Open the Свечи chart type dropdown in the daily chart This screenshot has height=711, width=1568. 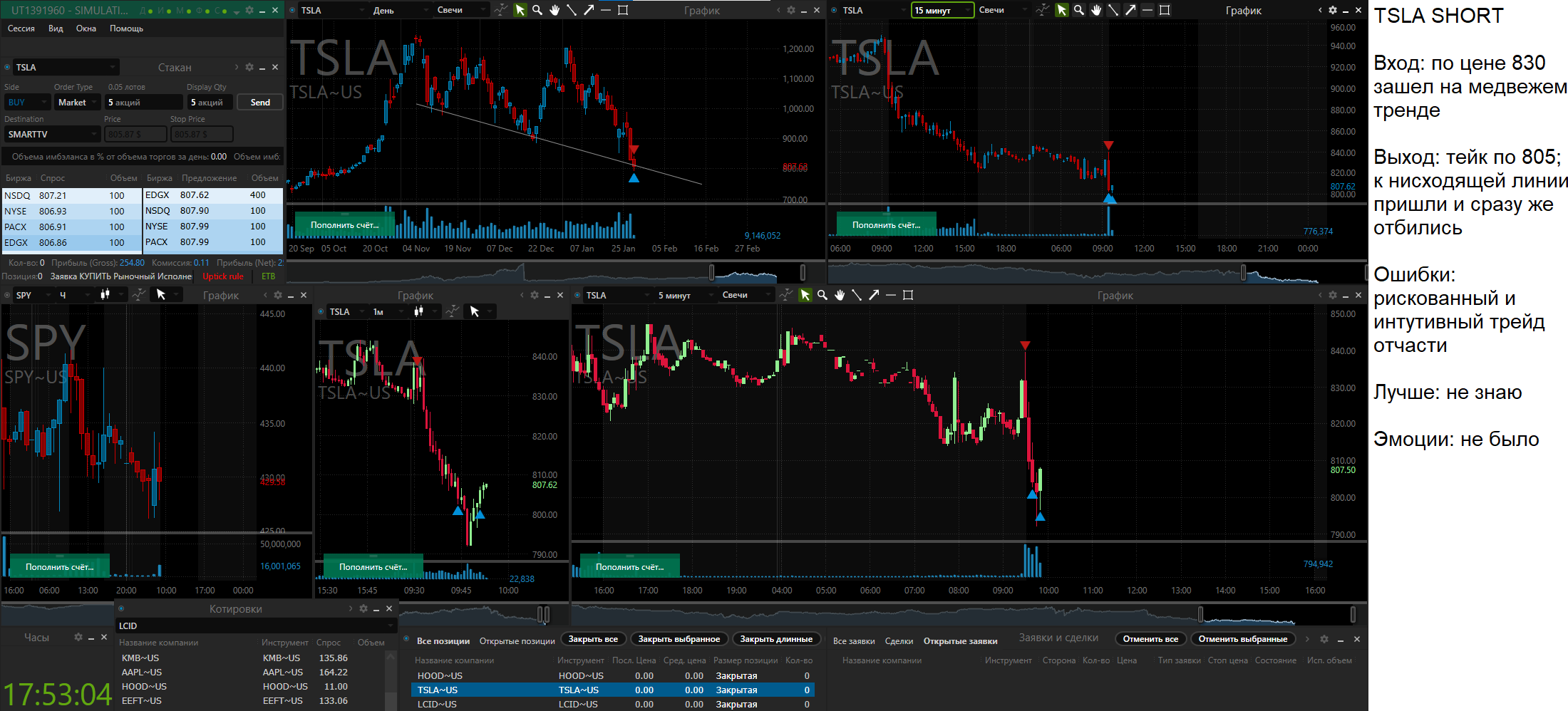pyautogui.click(x=462, y=10)
